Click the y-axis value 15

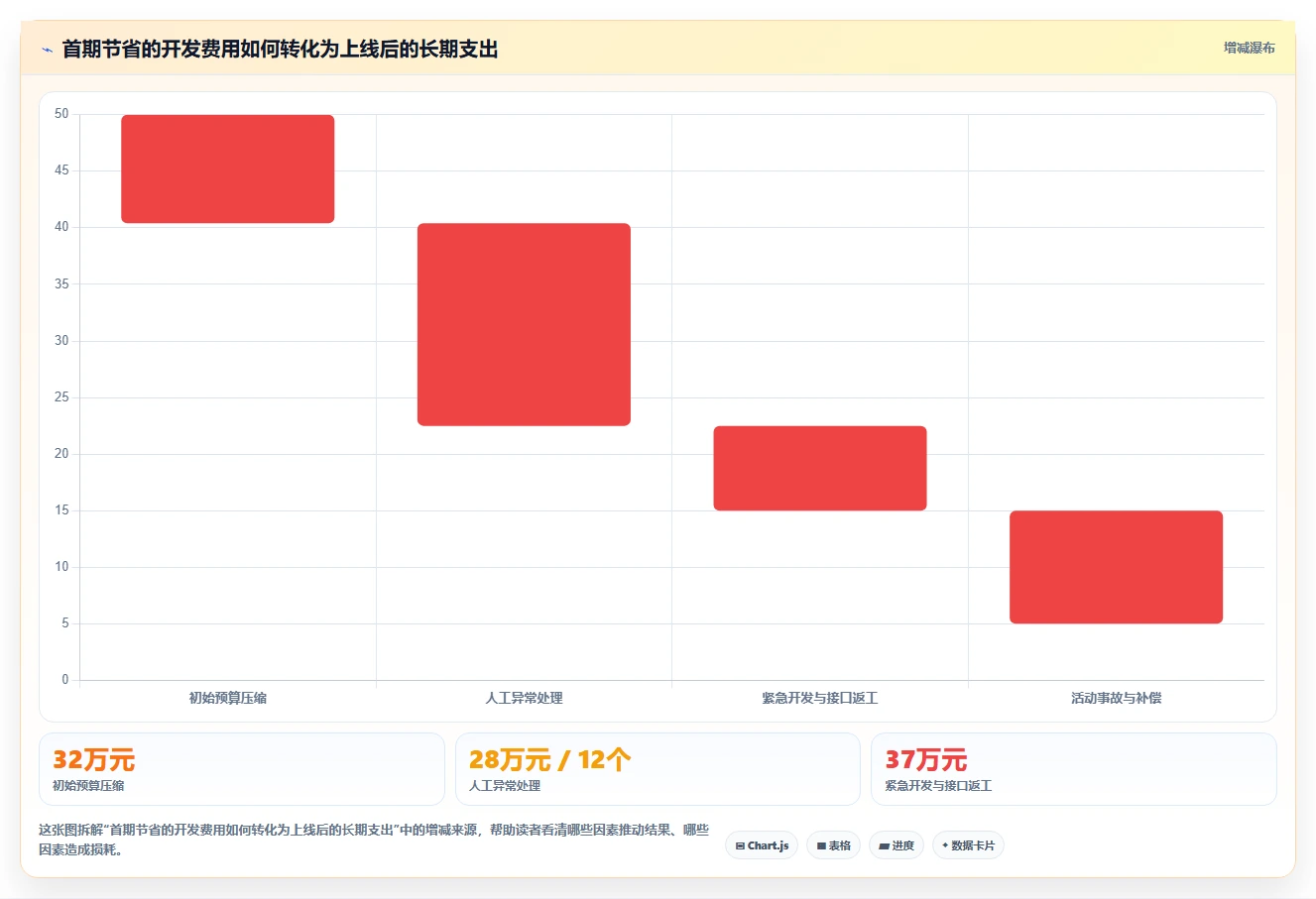(x=61, y=510)
